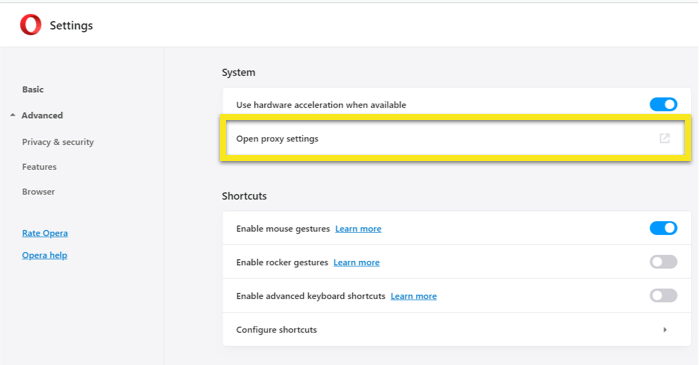Open the Features settings section

coord(39,167)
